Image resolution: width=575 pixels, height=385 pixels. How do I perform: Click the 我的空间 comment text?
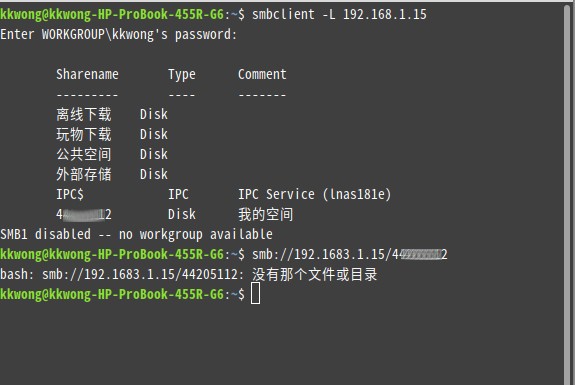265,214
